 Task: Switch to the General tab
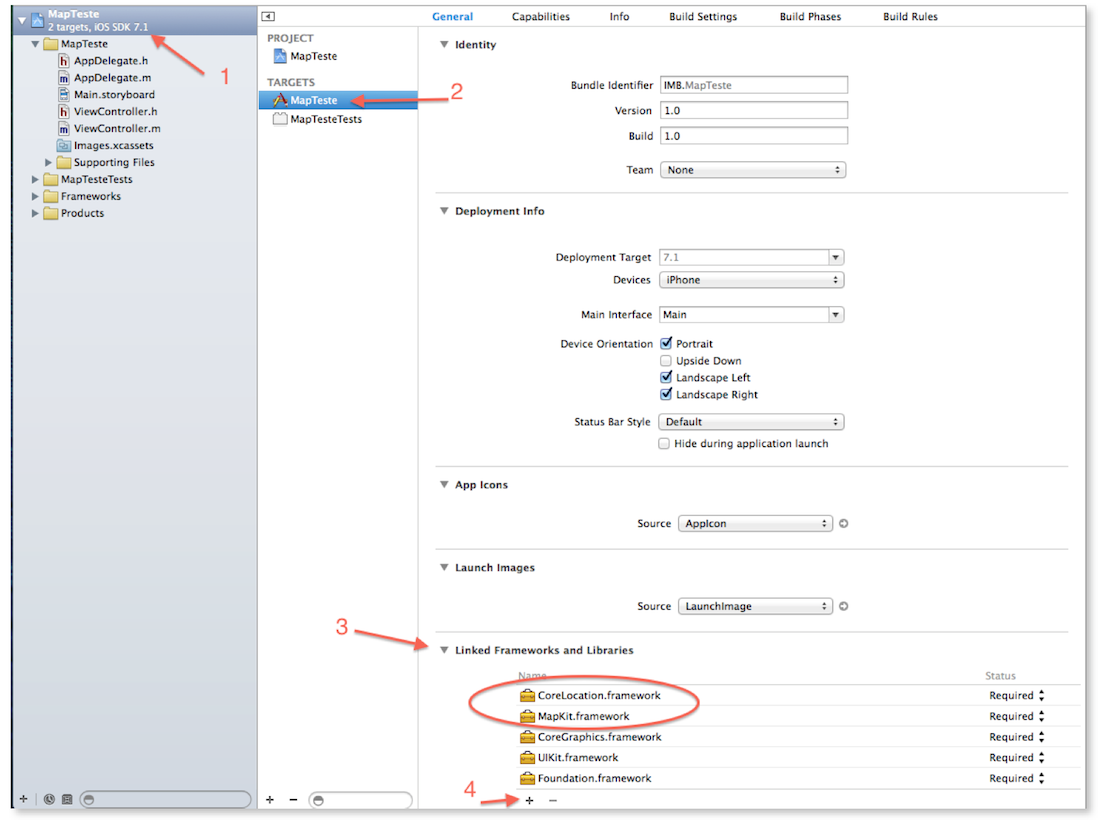click(452, 16)
